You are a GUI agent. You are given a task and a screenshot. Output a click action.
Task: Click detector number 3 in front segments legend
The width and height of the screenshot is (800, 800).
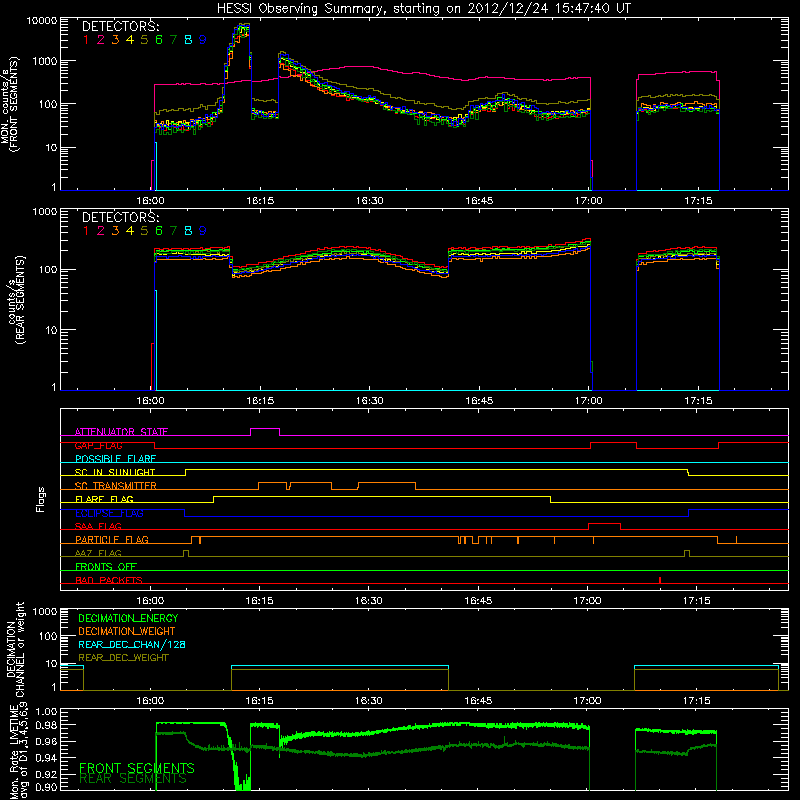click(x=115, y=39)
